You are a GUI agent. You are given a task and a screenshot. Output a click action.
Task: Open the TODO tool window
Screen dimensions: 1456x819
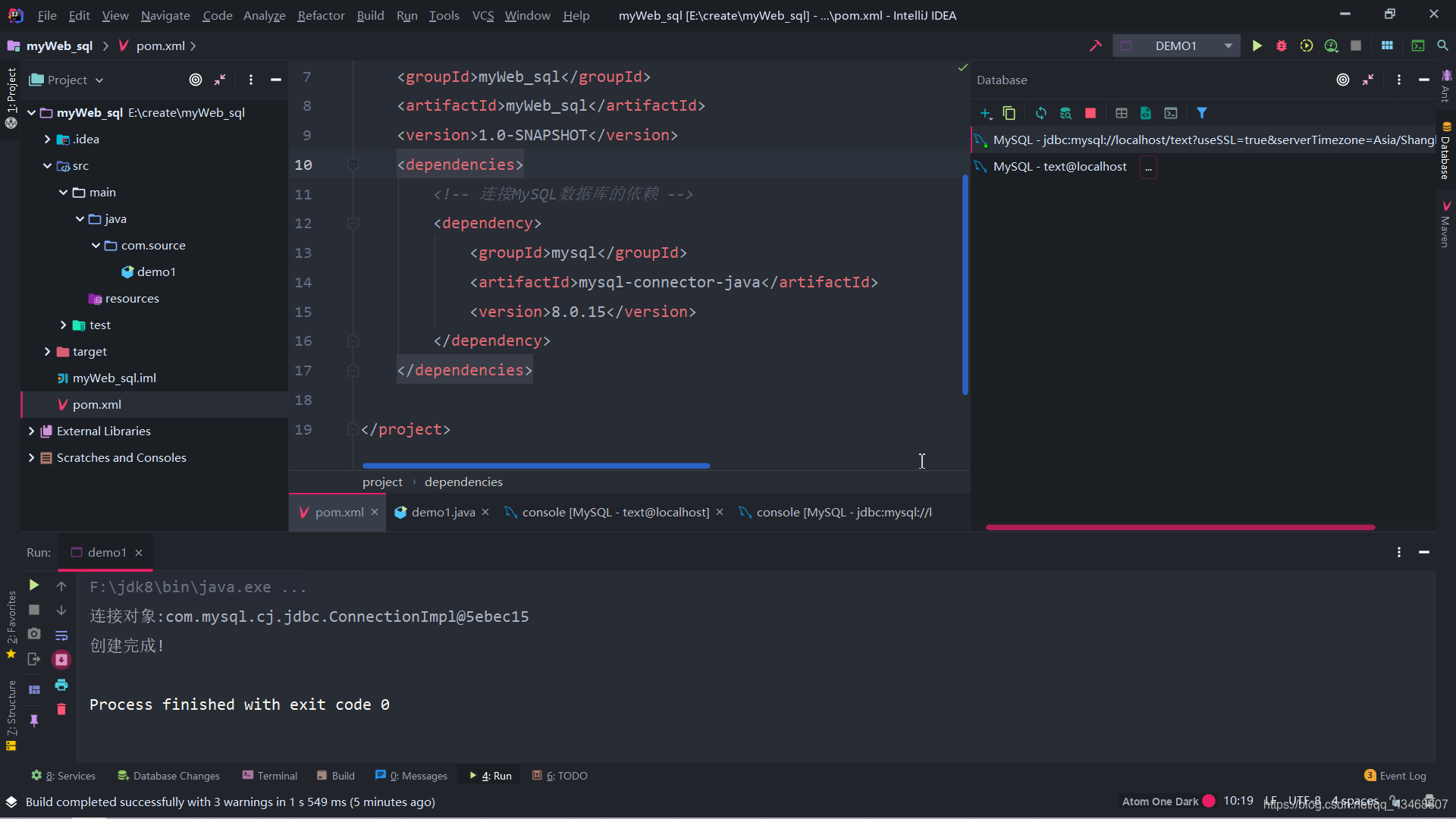560,776
